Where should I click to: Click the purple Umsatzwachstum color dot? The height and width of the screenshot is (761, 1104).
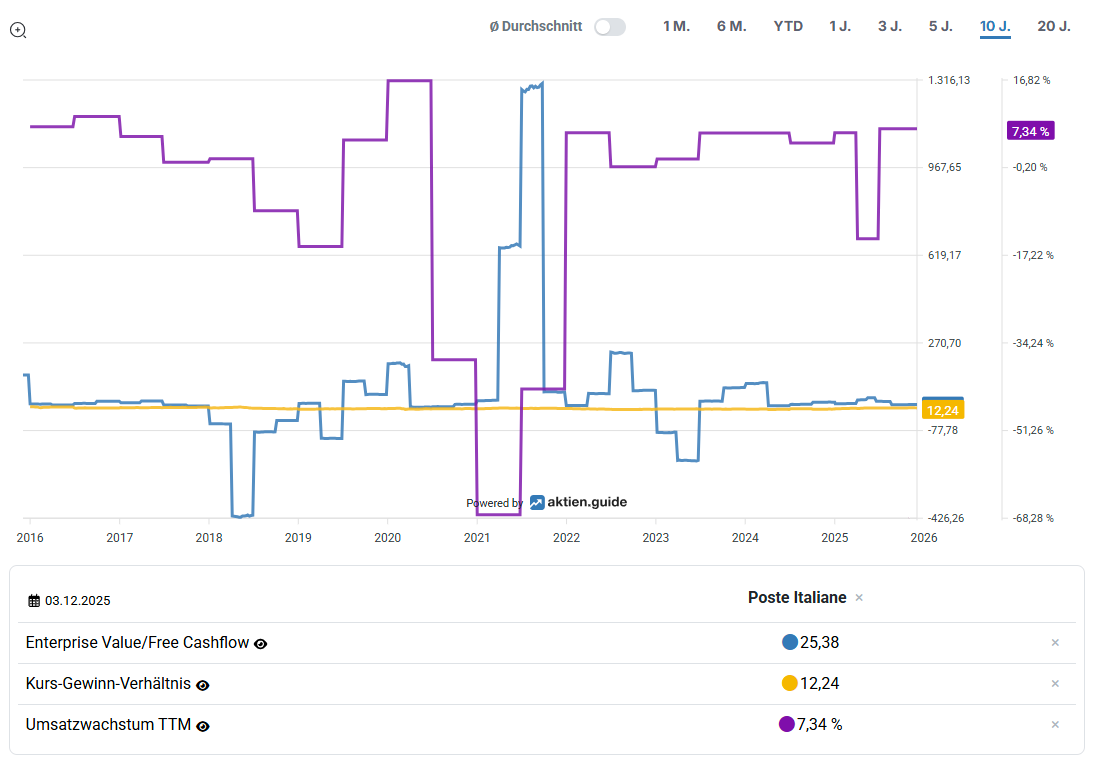786,724
